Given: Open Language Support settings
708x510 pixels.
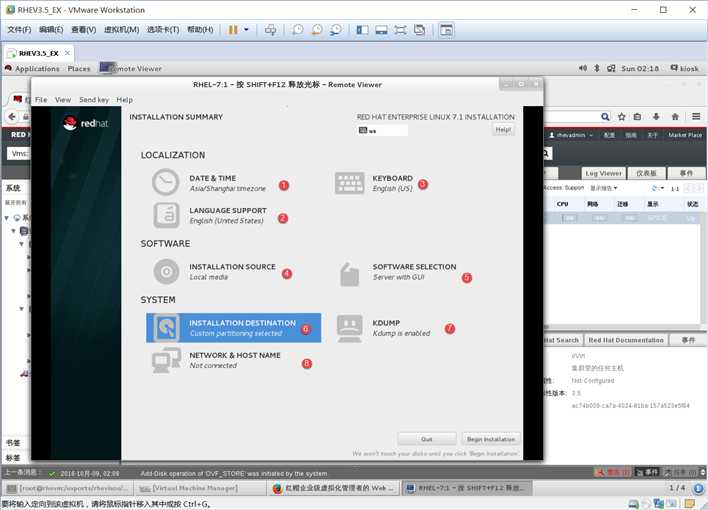Looking at the screenshot, I should 209,215.
